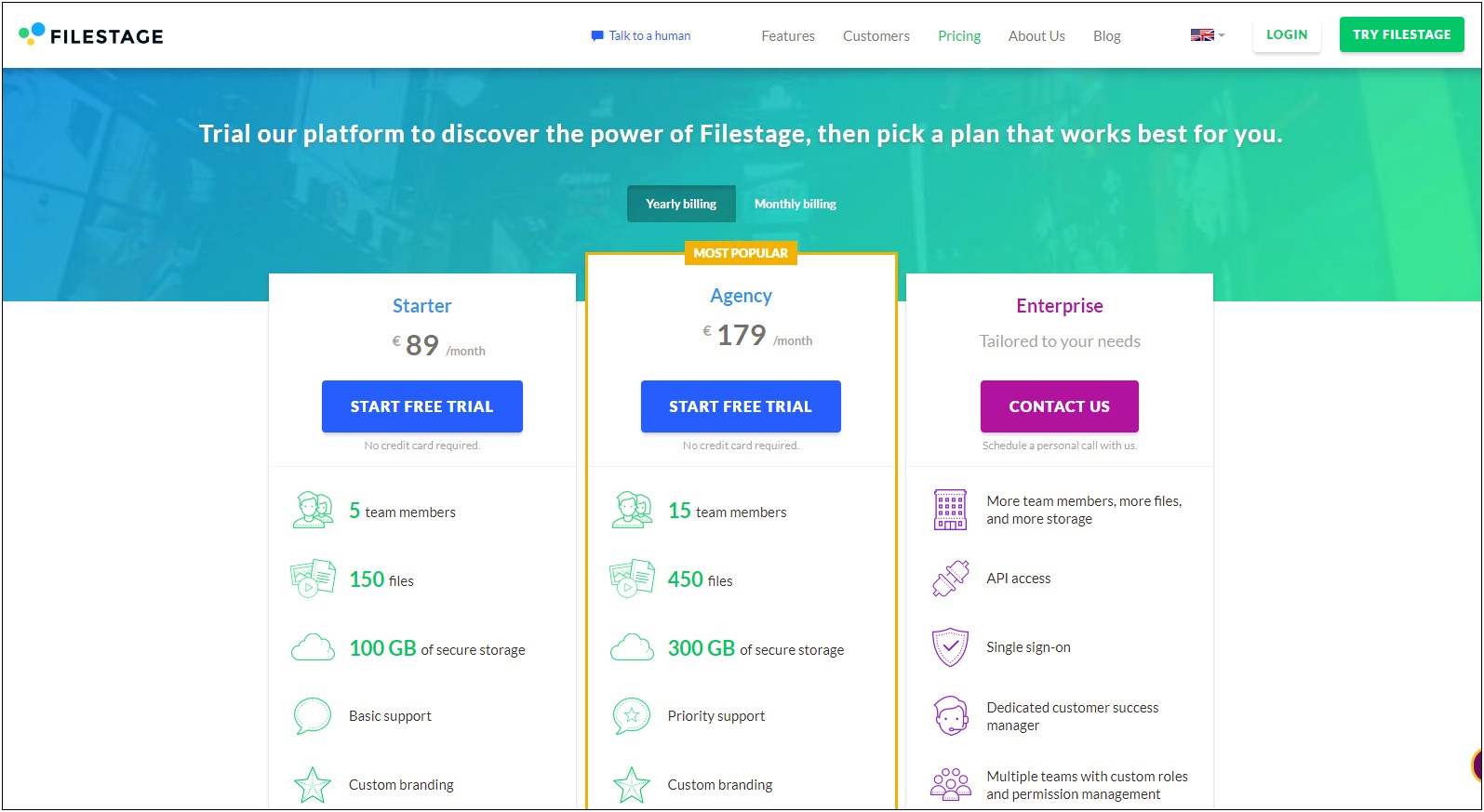1484x812 pixels.
Task: Click Agency plan title
Action: point(742,296)
